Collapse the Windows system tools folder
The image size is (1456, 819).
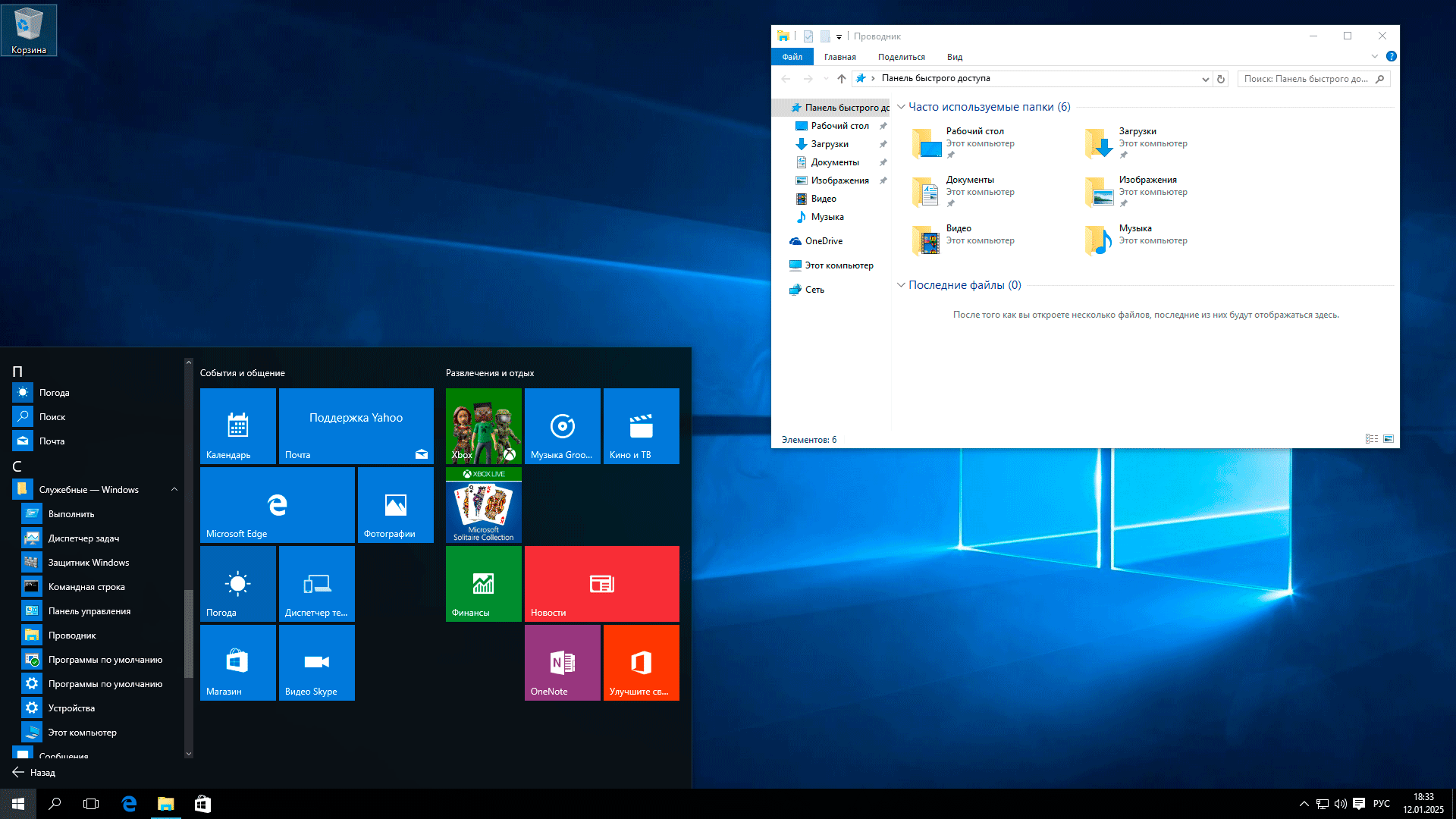coord(174,490)
